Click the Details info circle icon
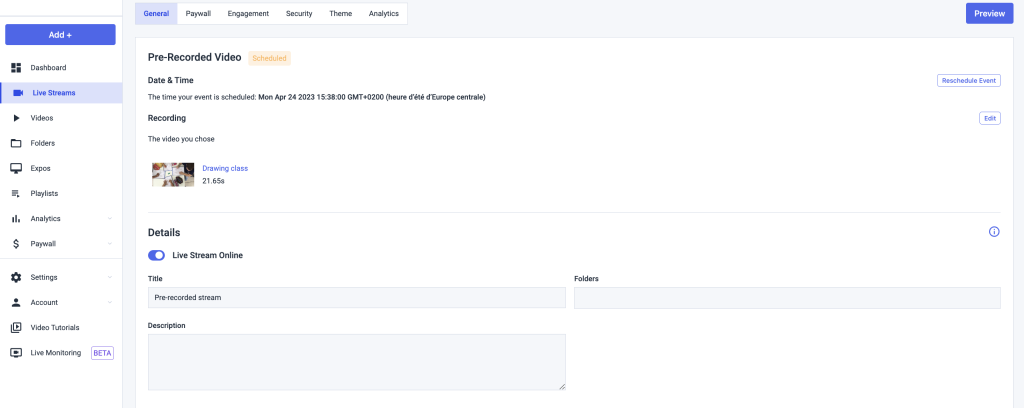1024x408 pixels. click(x=994, y=232)
